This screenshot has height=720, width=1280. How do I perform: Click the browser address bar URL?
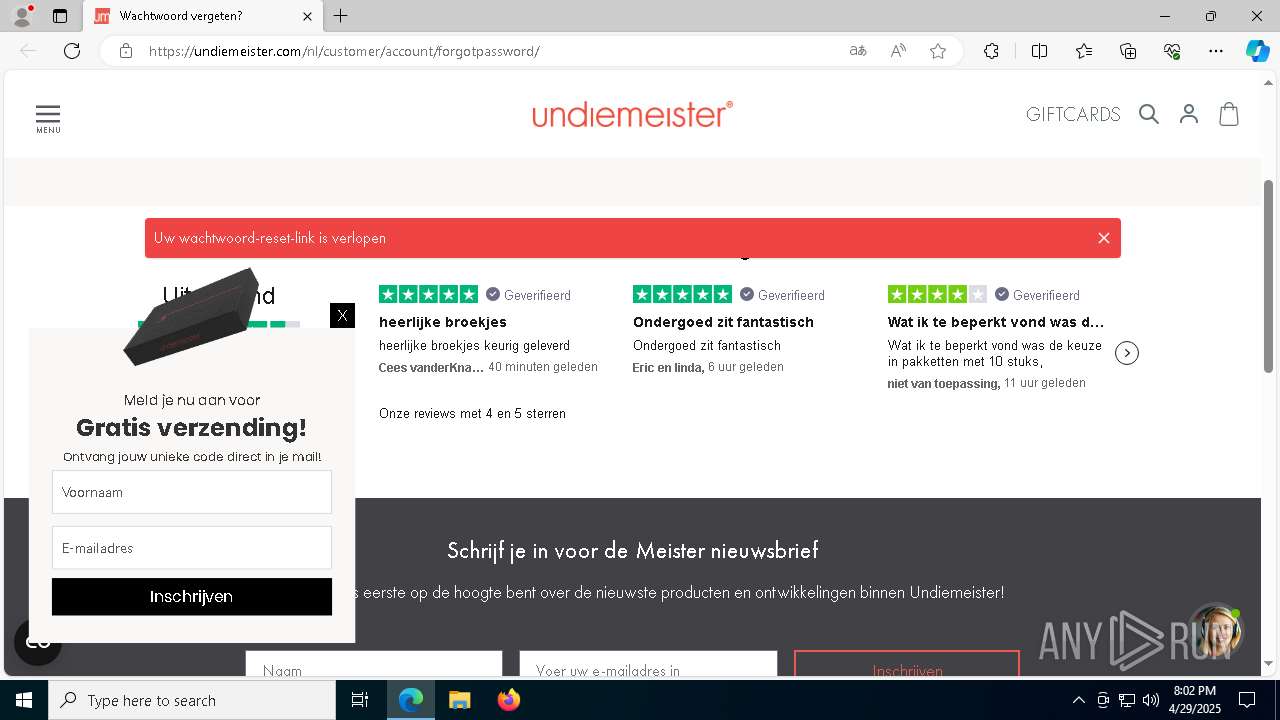(x=344, y=51)
